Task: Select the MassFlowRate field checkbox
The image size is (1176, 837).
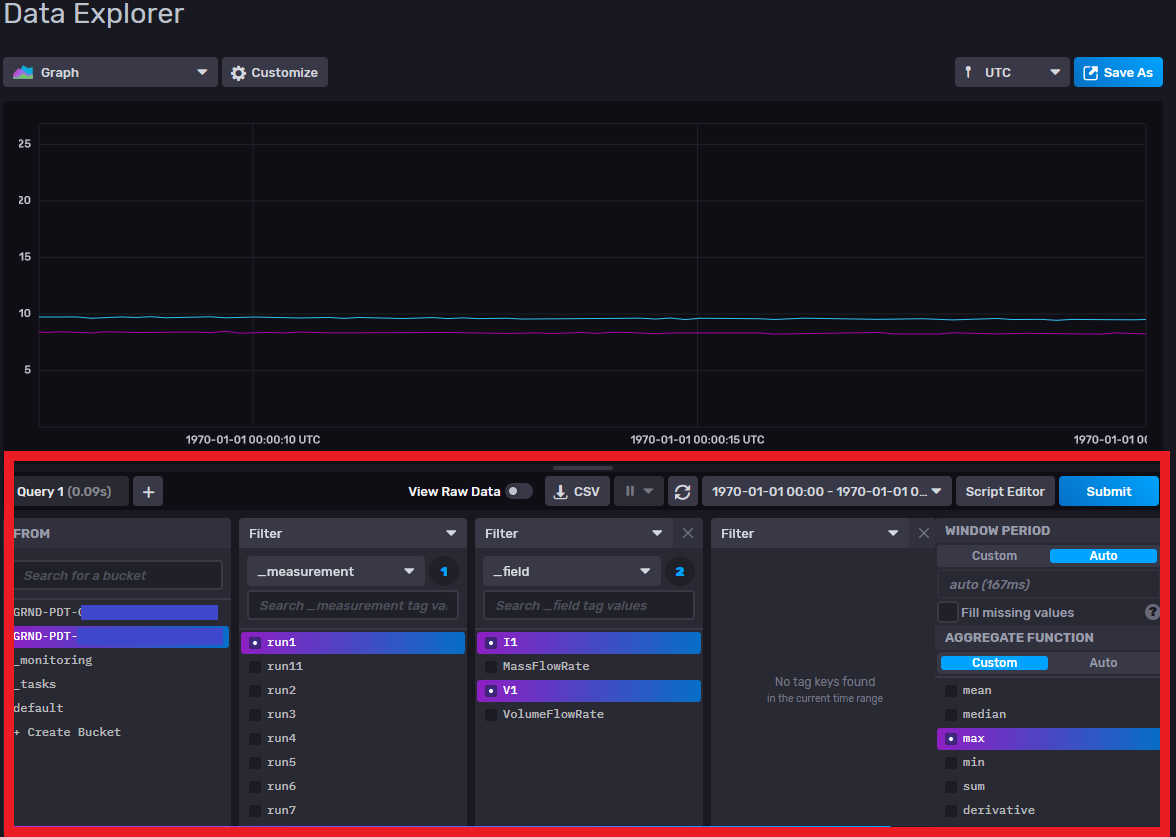Action: coord(491,666)
